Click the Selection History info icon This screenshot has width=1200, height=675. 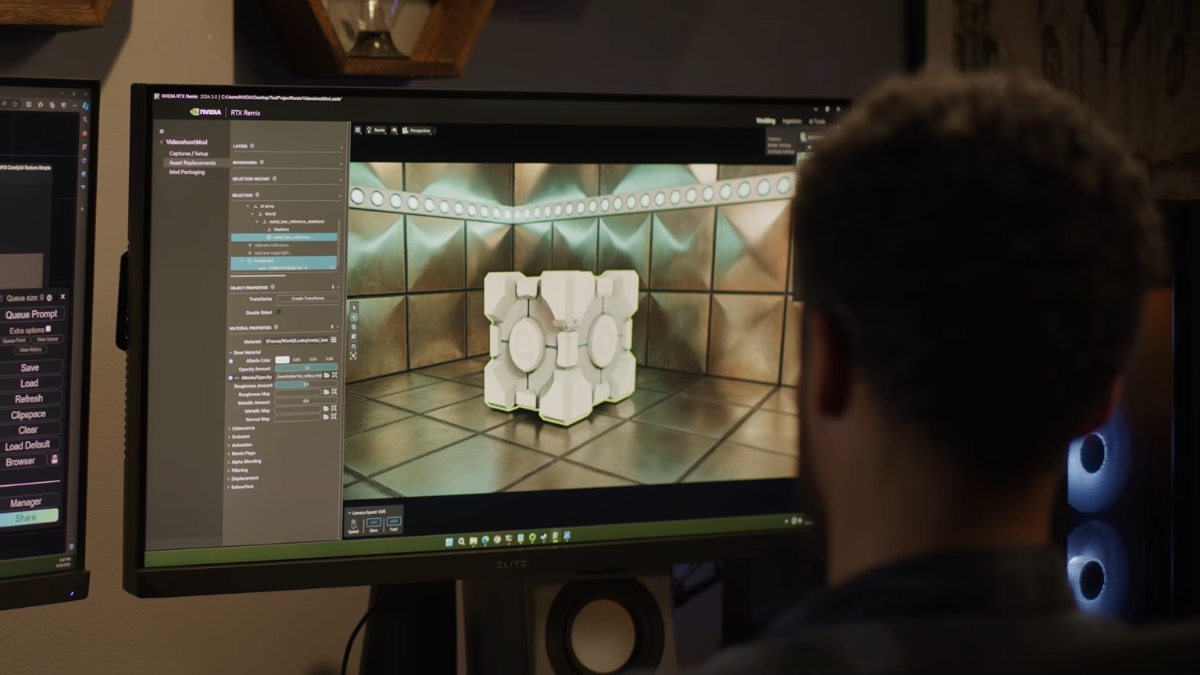(x=274, y=178)
